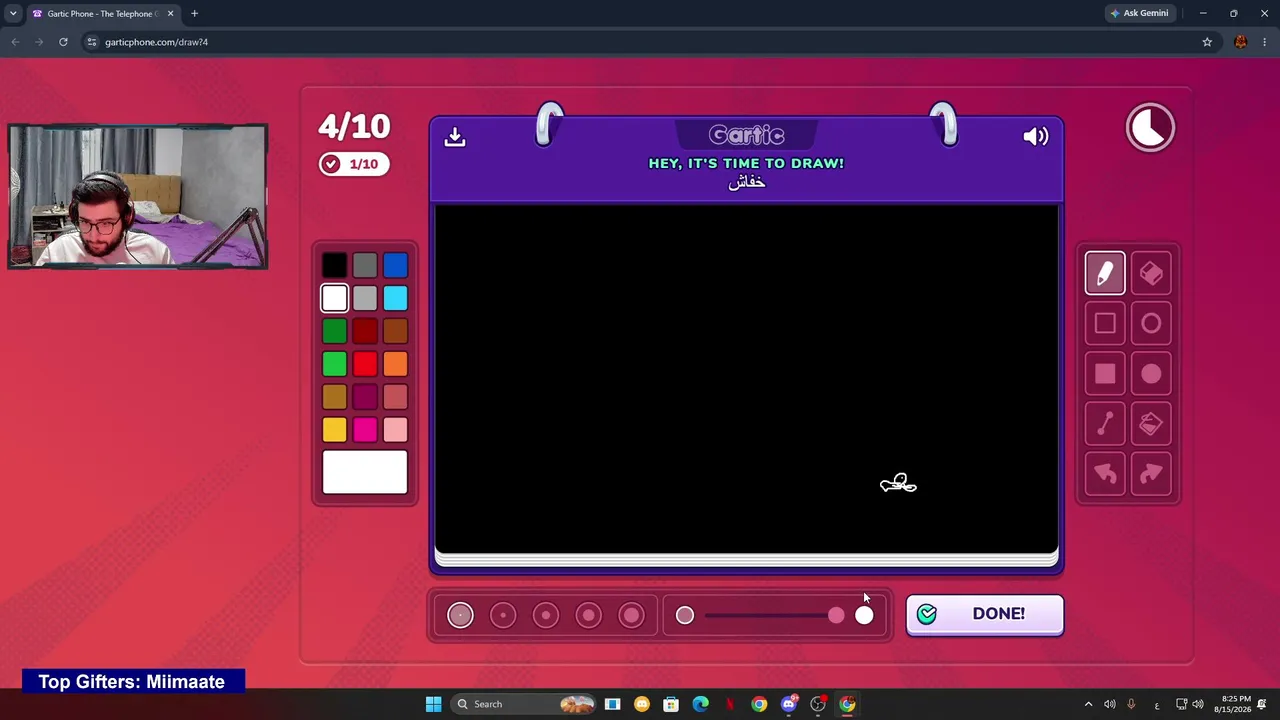Pick the maroon color swatch
Image resolution: width=1280 pixels, height=720 pixels.
(x=365, y=397)
